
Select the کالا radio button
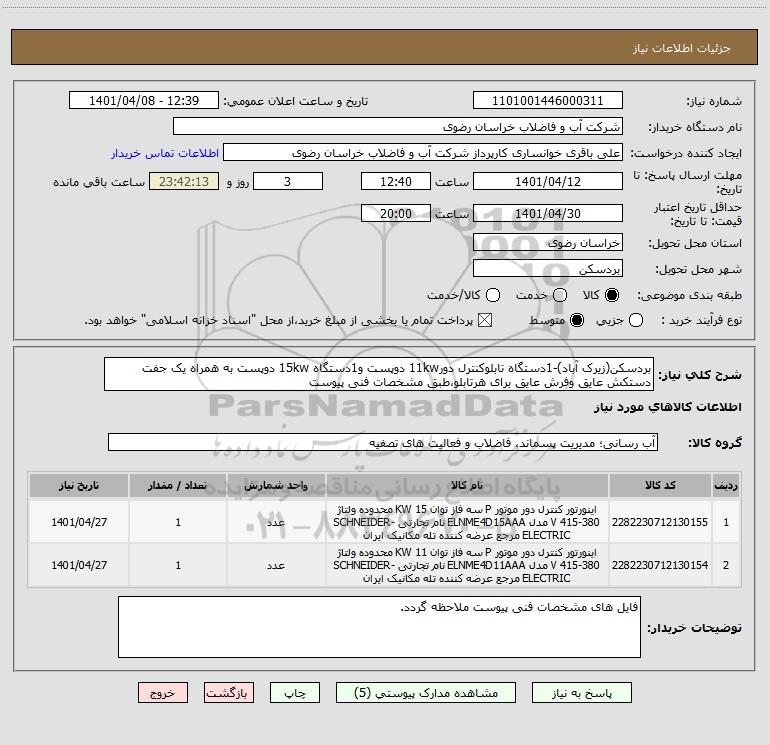tap(612, 295)
